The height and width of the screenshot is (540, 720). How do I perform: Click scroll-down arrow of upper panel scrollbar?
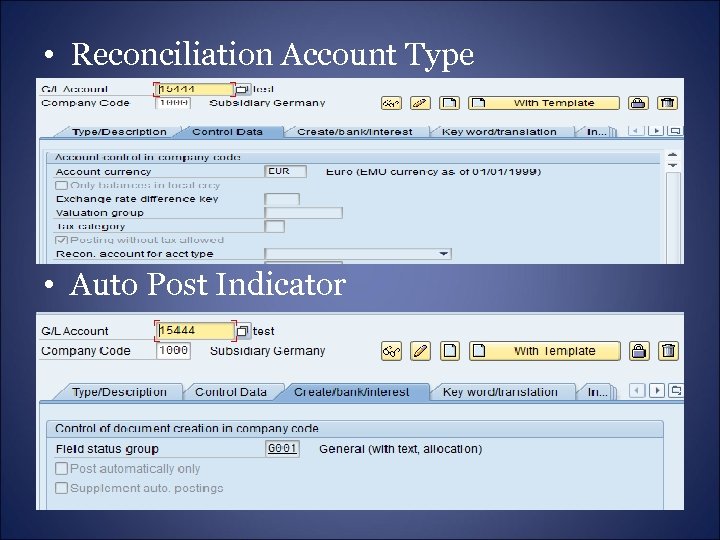point(673,165)
